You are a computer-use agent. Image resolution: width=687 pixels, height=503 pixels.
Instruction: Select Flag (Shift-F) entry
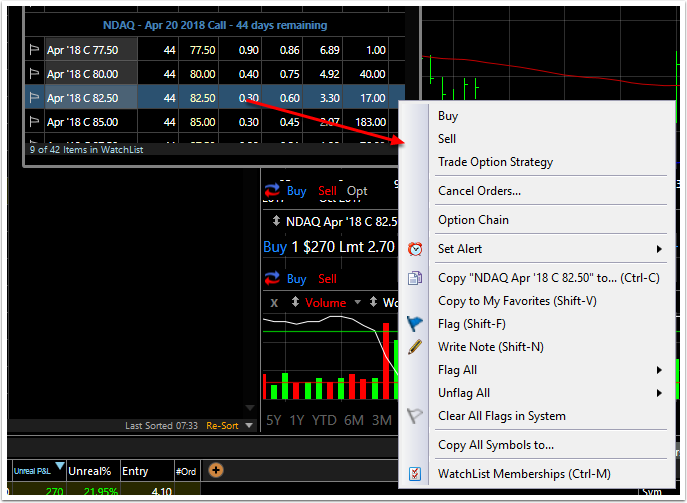[472, 324]
